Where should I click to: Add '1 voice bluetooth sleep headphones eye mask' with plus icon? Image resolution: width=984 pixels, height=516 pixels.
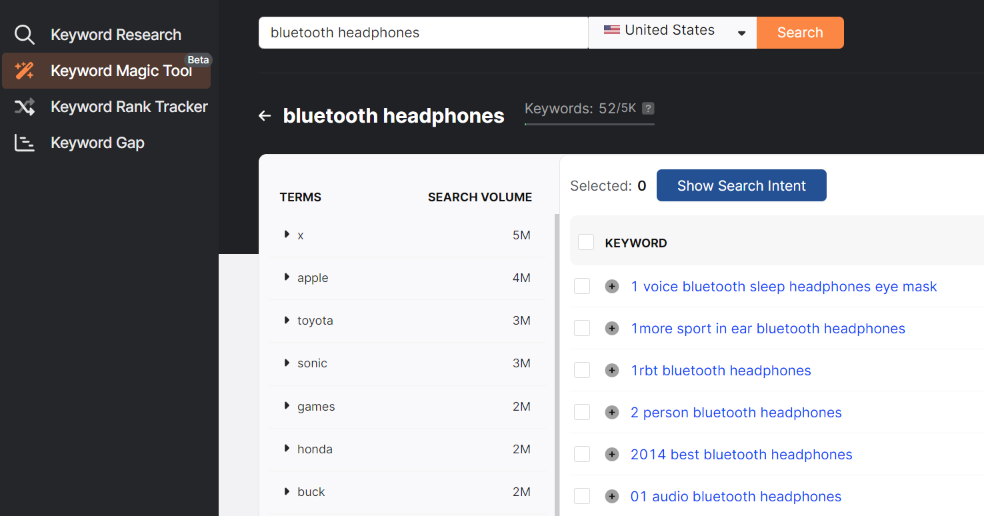coord(612,286)
